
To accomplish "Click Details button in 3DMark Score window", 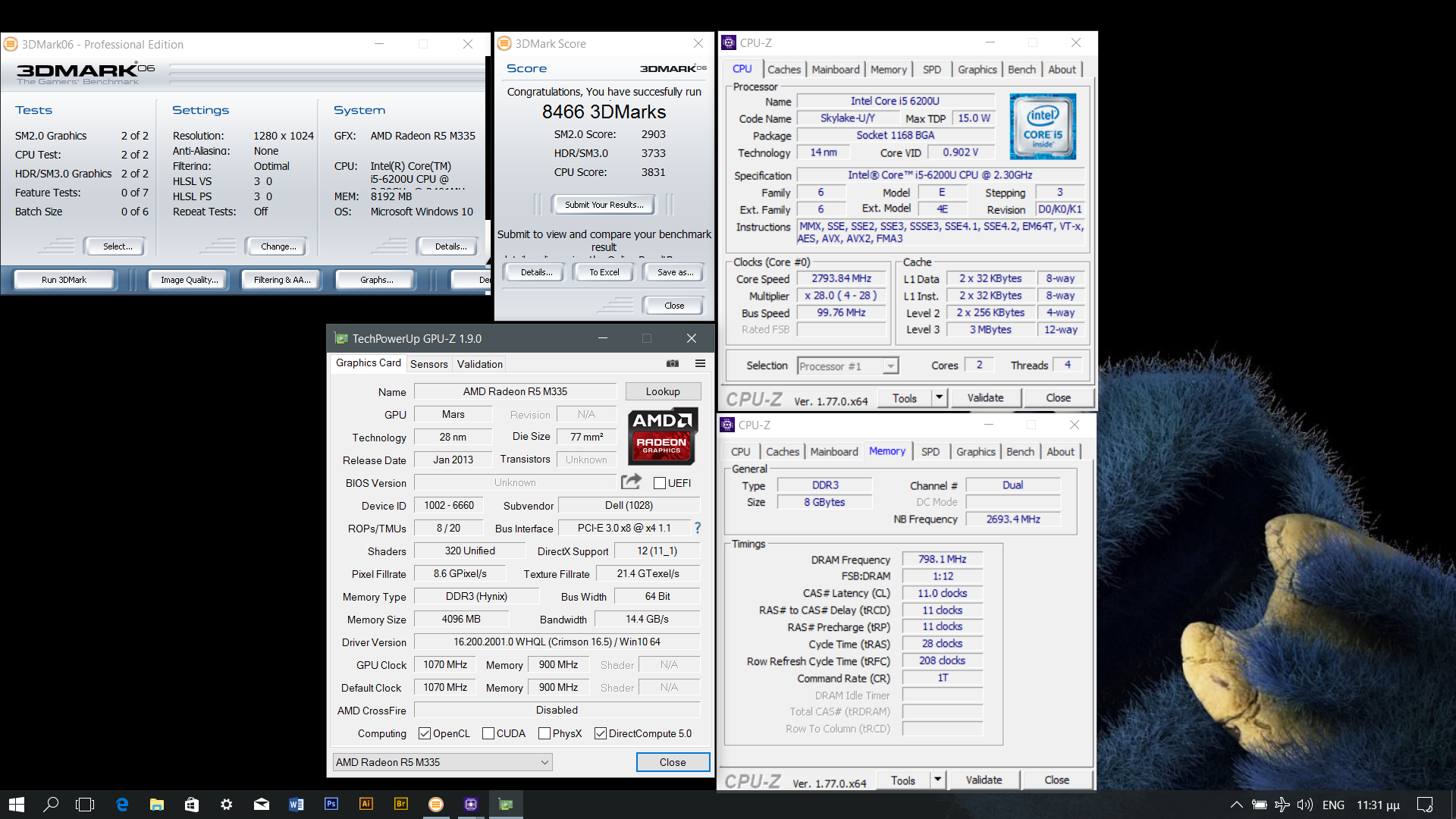I will pyautogui.click(x=536, y=272).
